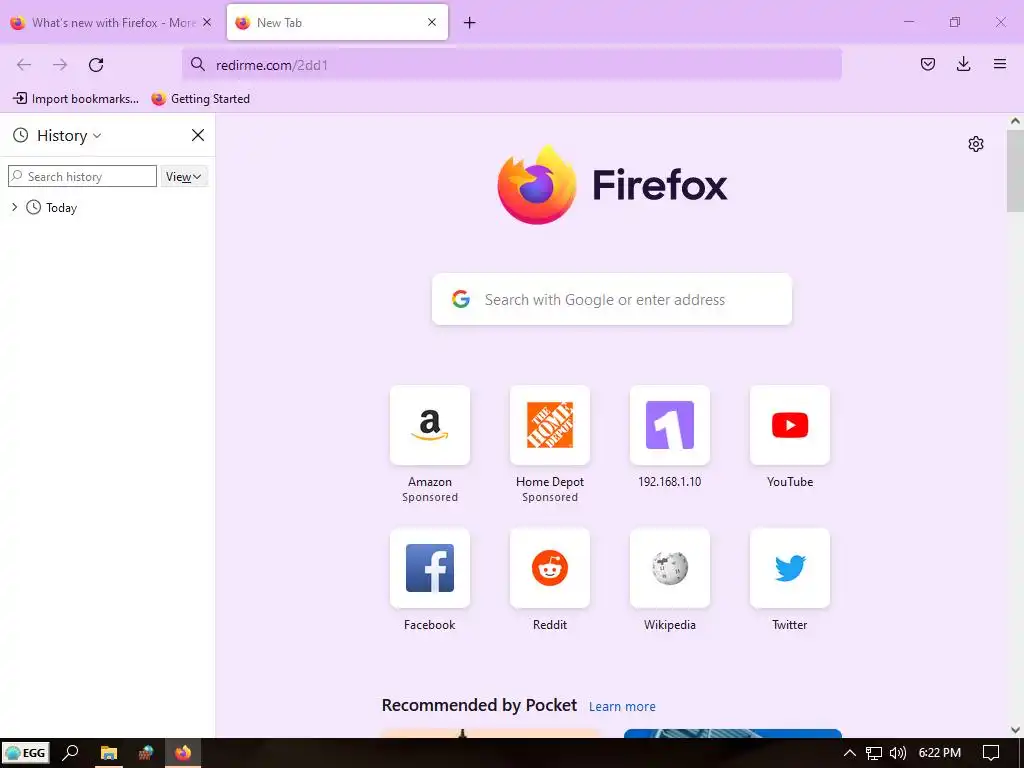
Task: Click the Recommended by Pocket heading
Action: (x=479, y=705)
